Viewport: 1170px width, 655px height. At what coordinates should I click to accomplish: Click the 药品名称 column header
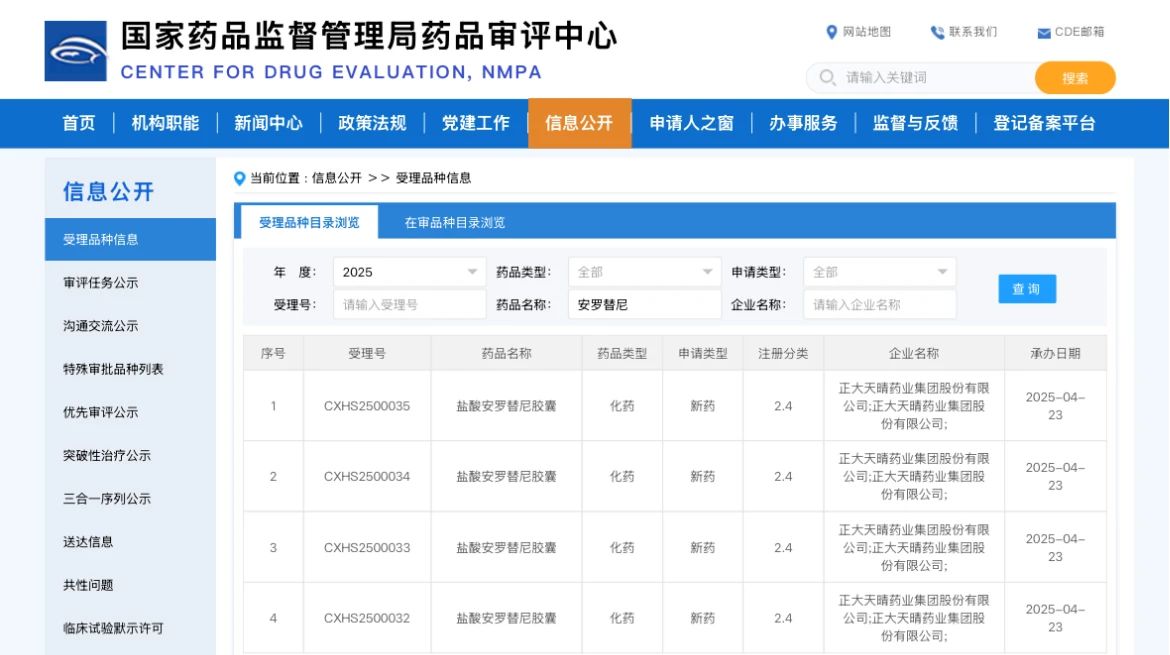point(507,354)
